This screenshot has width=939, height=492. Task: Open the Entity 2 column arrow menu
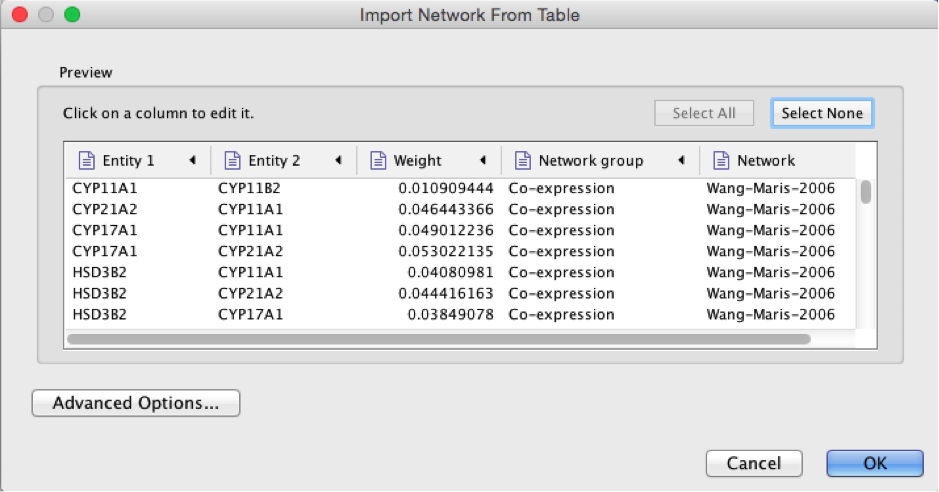338,160
